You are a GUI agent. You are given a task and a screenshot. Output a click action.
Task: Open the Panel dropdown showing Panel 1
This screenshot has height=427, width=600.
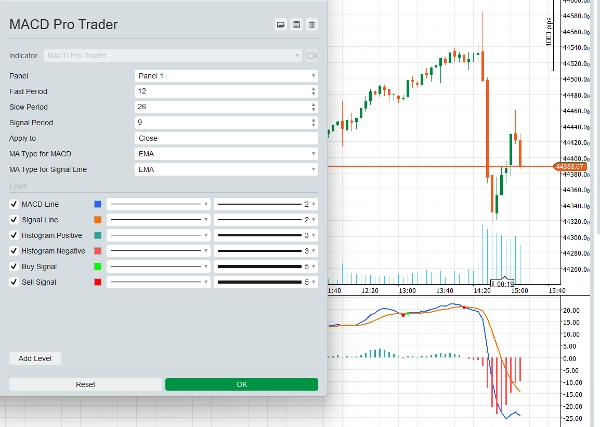point(226,76)
